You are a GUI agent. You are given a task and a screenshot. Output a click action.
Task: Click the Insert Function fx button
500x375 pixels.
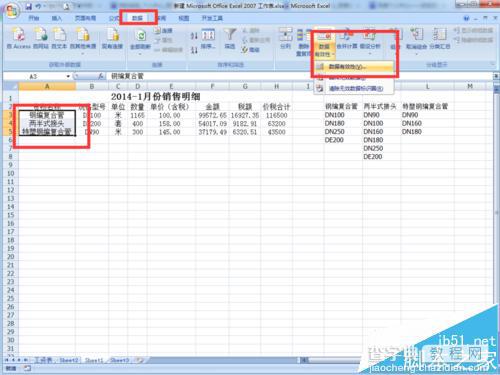point(101,77)
